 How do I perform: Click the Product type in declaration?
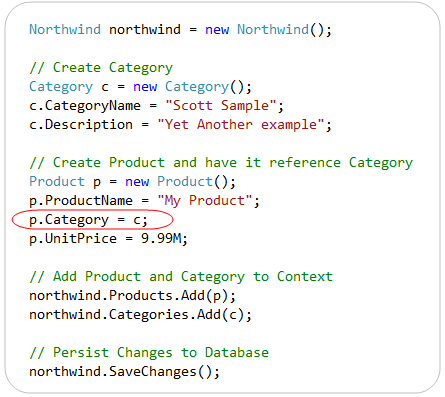click(x=57, y=182)
